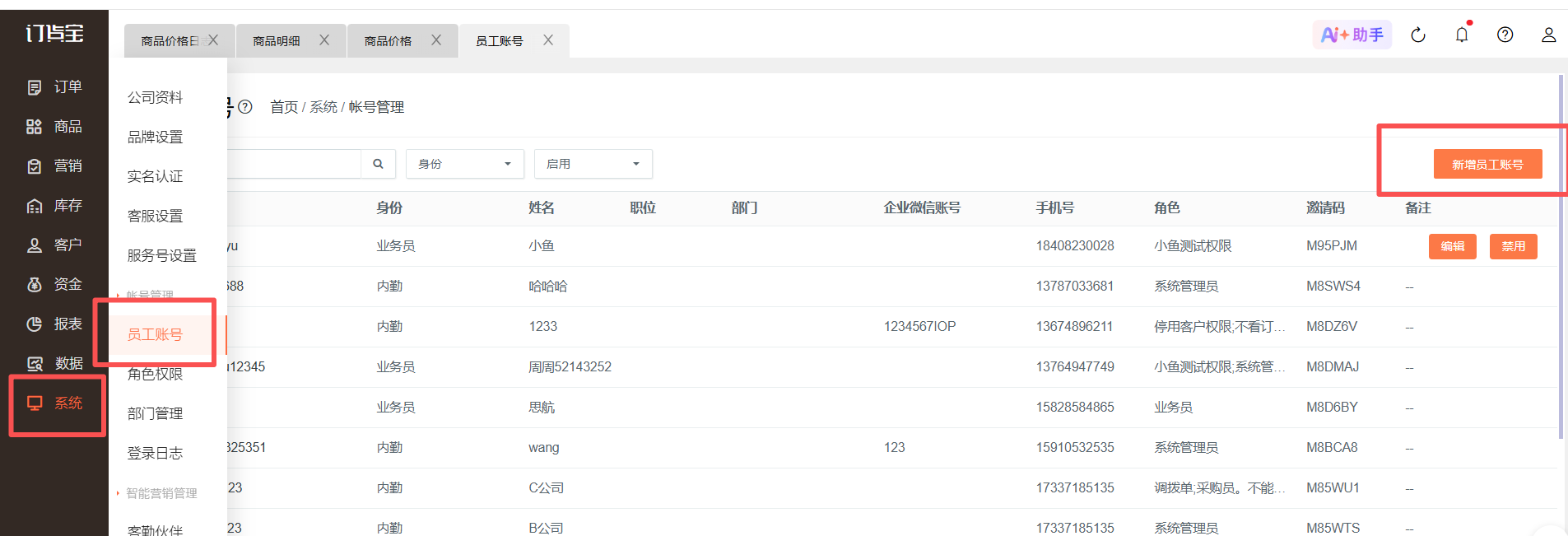
Task: Open 客服设置 in system menu
Action: [x=156, y=216]
